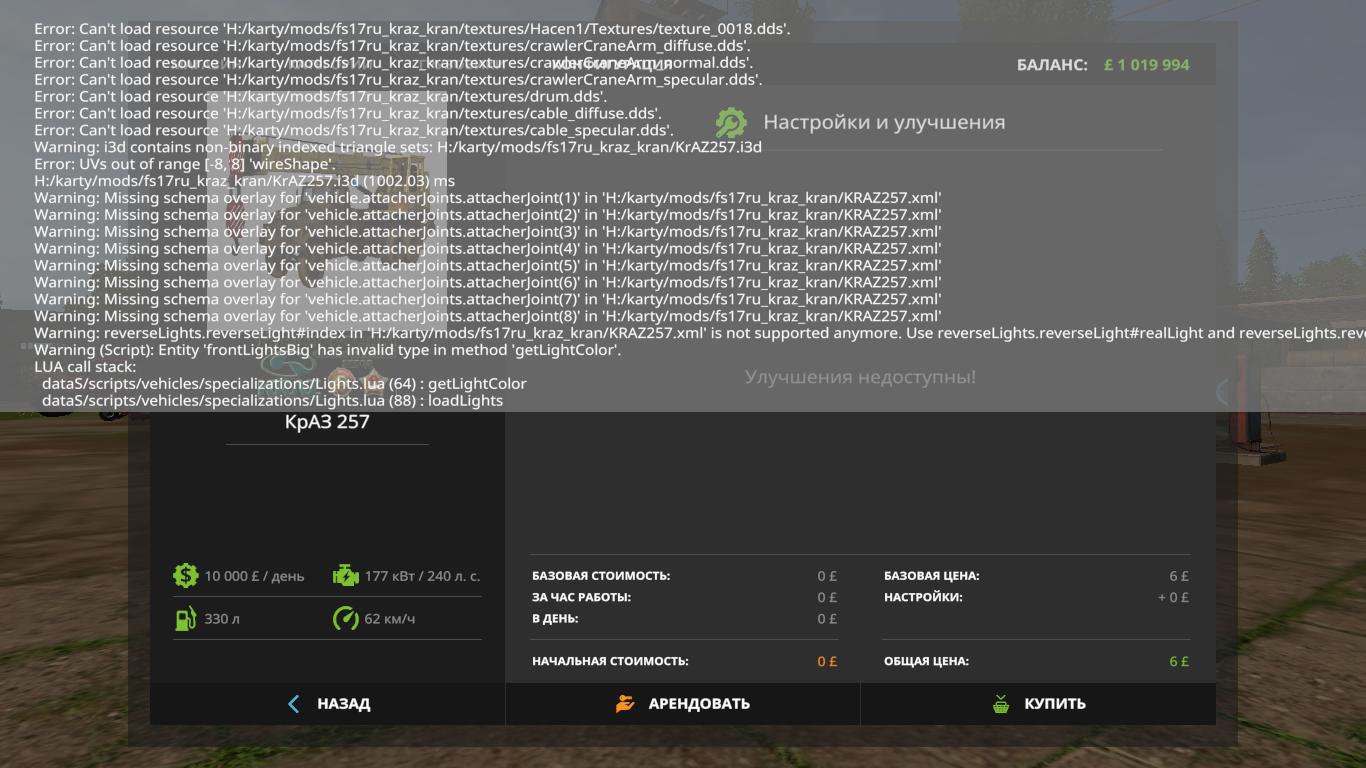Click the green wrench-gear settings icon
1366x768 pixels.
[731, 122]
